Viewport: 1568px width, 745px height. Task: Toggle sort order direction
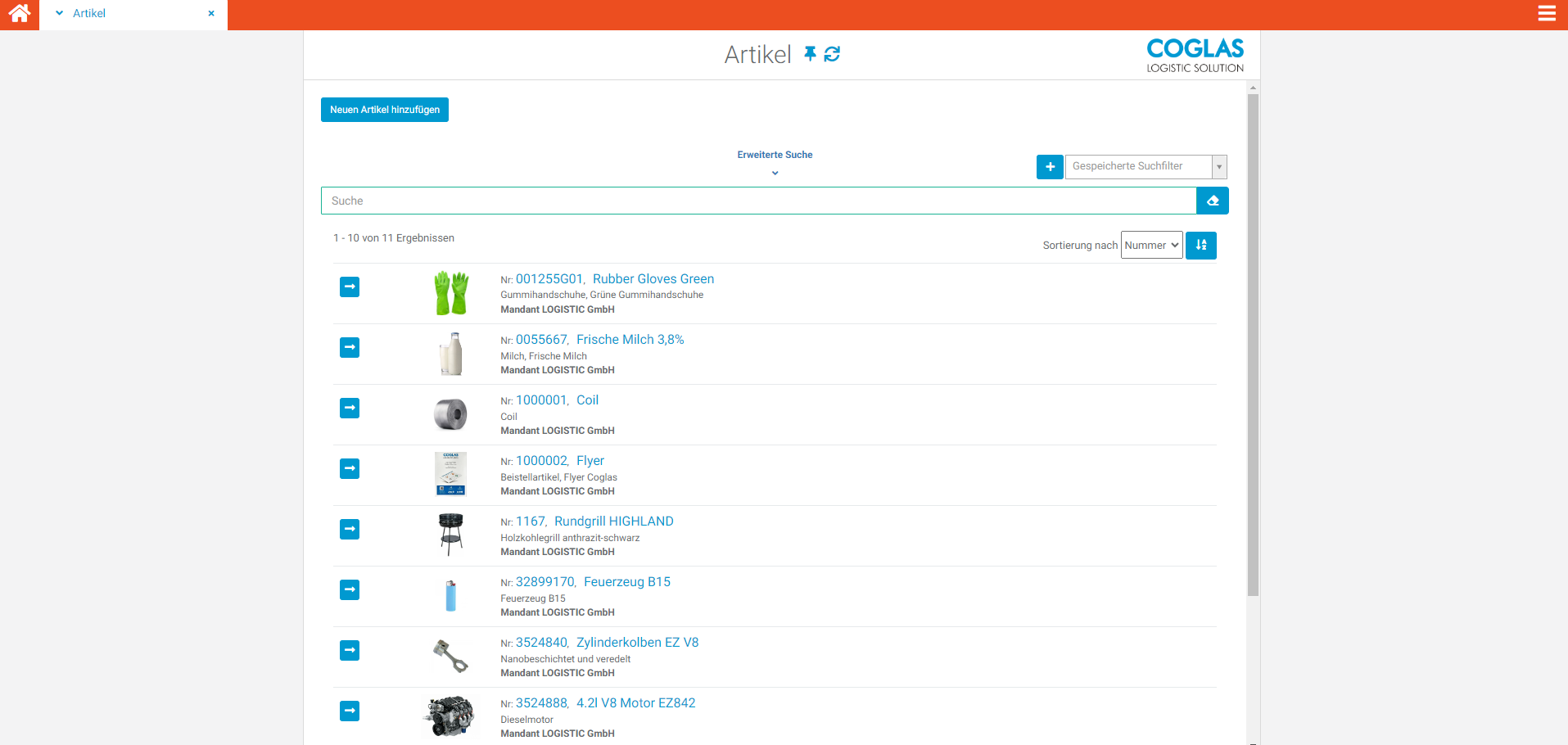tap(1200, 246)
